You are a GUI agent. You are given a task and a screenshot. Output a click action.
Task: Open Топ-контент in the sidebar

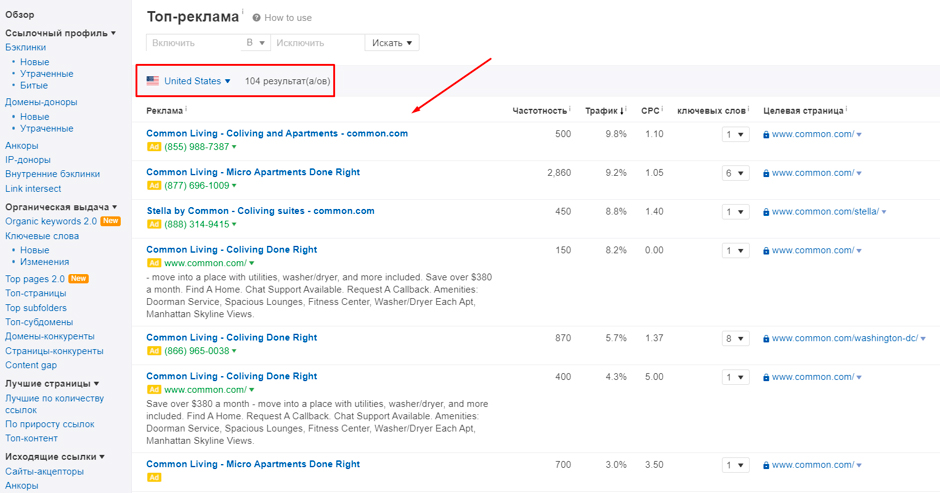pyautogui.click(x=32, y=438)
